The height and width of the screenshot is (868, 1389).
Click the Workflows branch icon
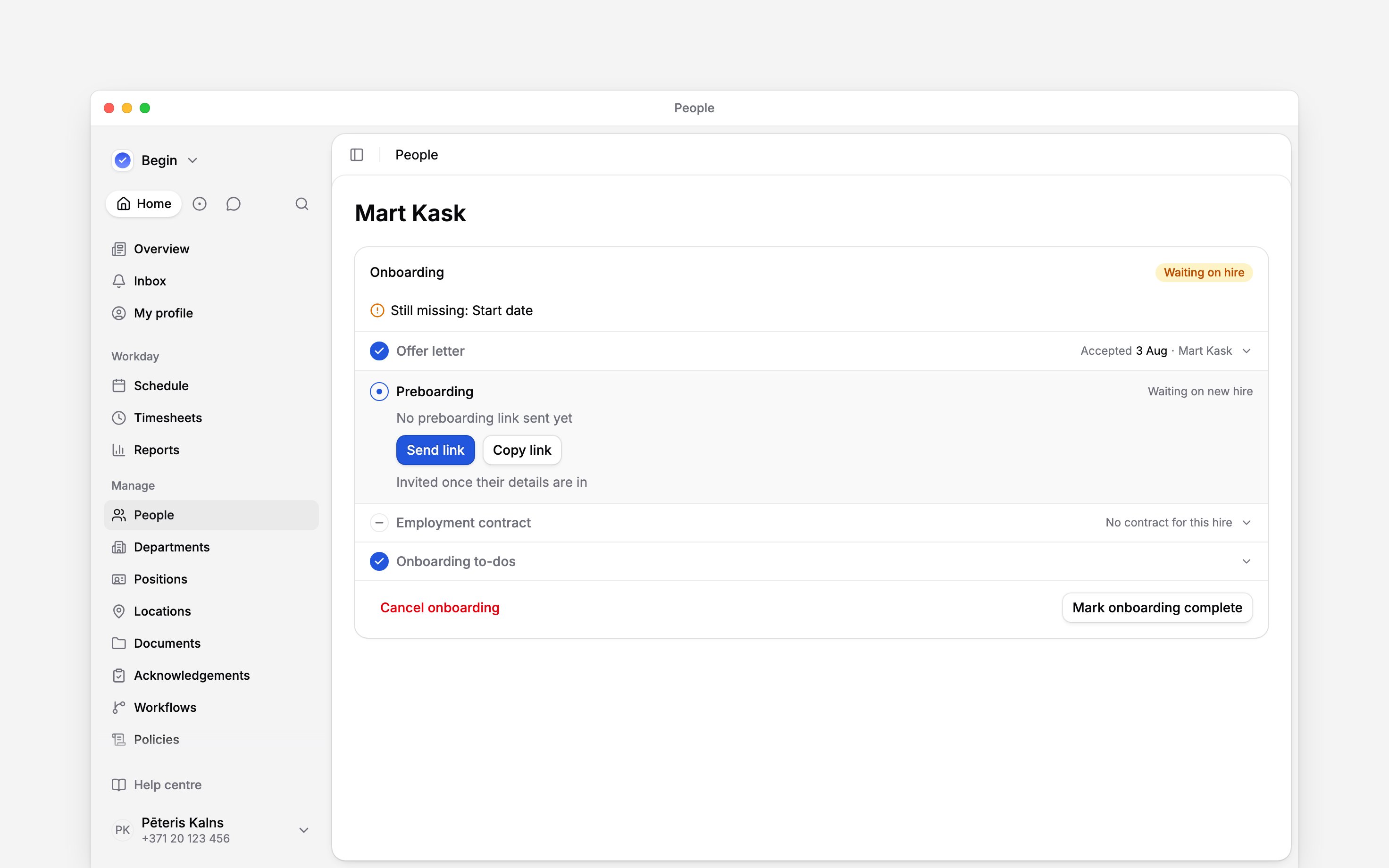tap(119, 707)
